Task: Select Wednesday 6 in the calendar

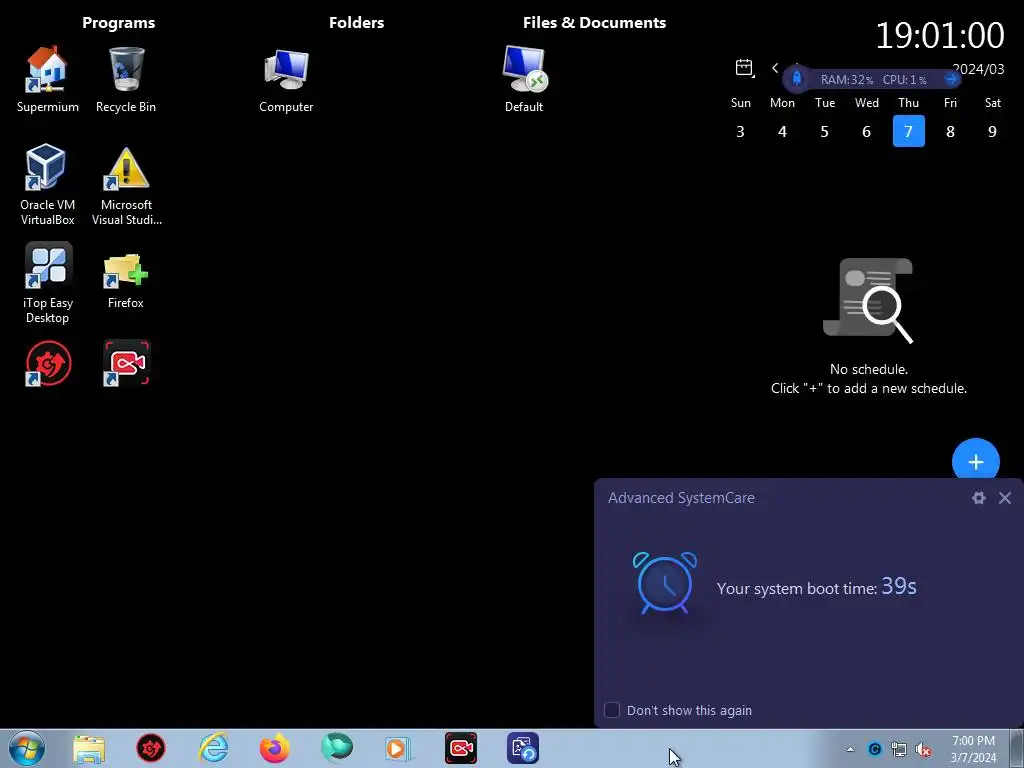Action: coord(867,131)
